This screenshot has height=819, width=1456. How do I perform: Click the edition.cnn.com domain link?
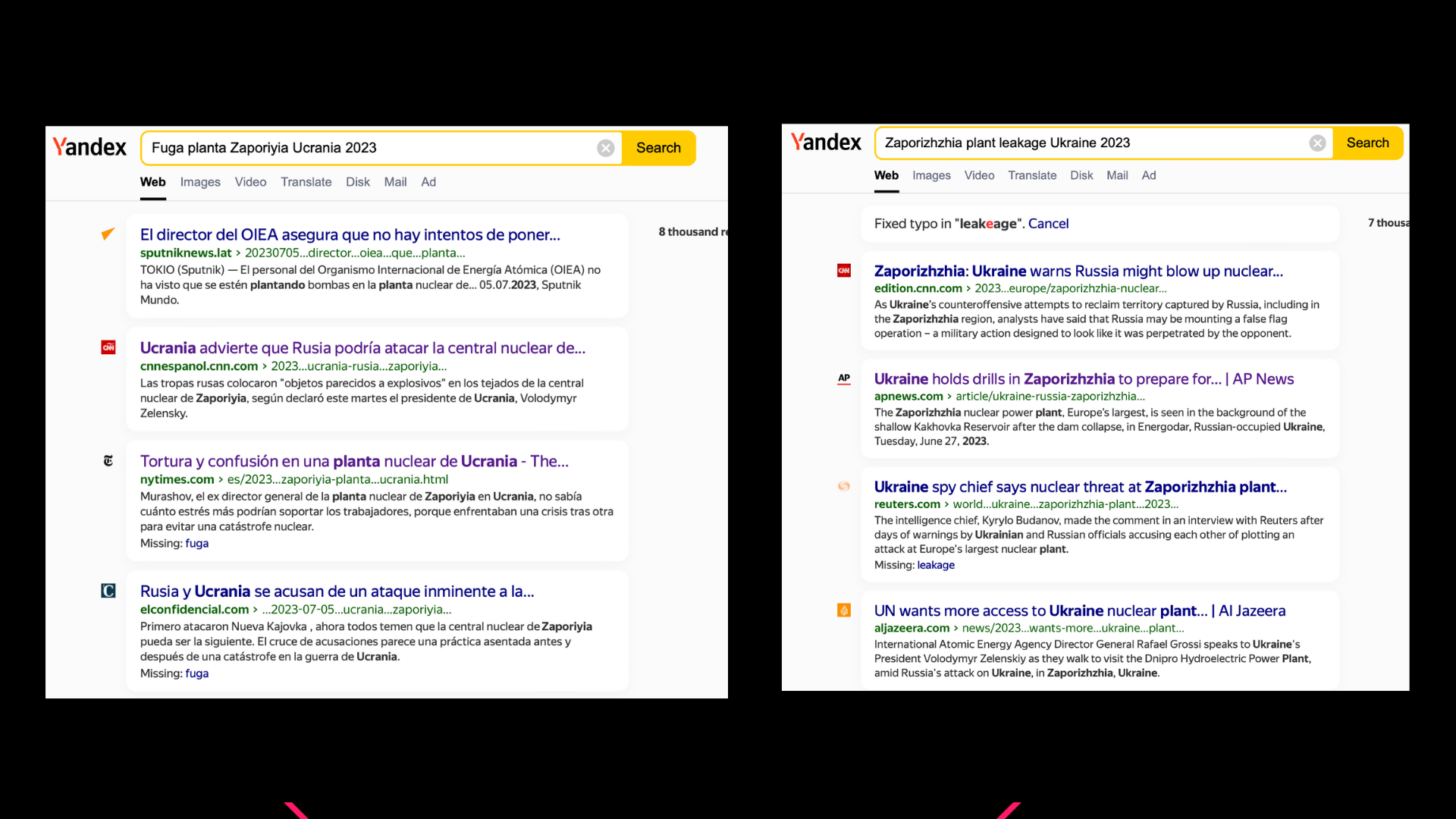(x=918, y=288)
